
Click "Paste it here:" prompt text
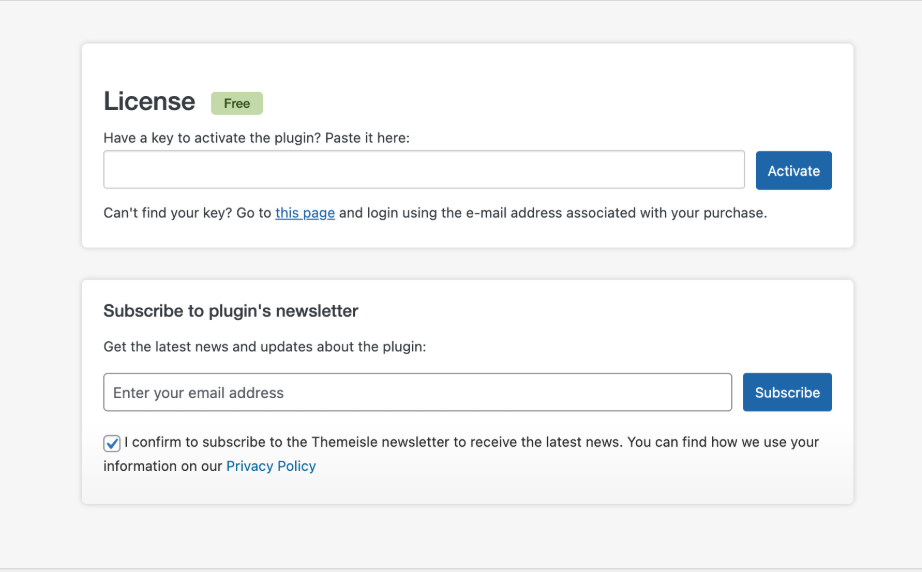368,138
